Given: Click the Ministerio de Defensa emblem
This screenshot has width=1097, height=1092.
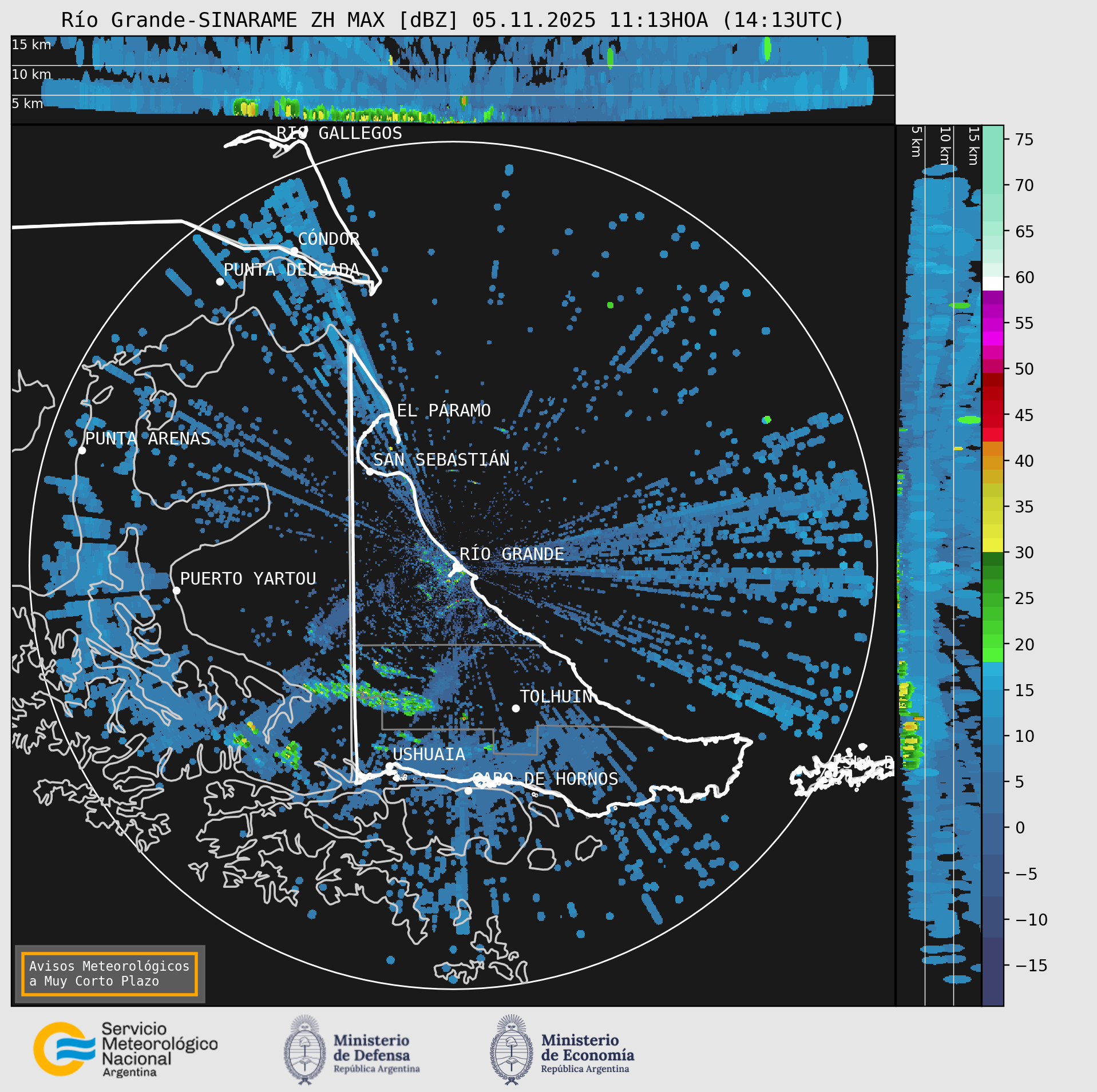Looking at the screenshot, I should 305,1050.
